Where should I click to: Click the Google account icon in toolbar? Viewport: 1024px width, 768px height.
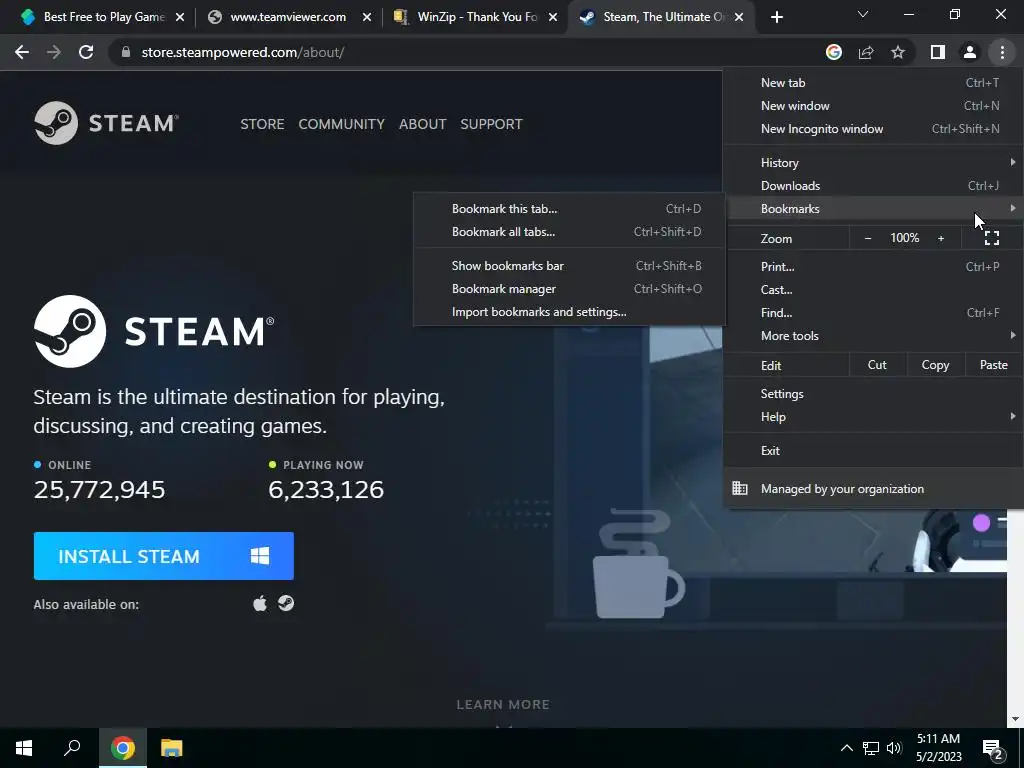point(834,52)
